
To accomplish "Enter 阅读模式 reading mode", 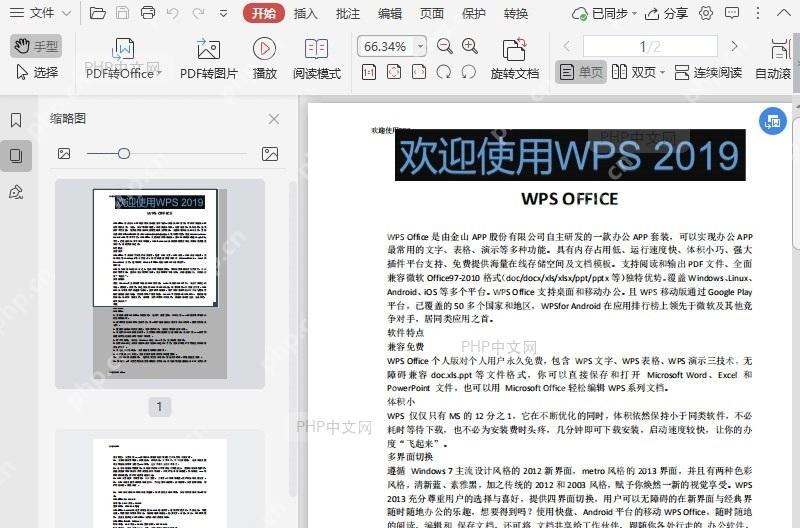I will (x=316, y=59).
